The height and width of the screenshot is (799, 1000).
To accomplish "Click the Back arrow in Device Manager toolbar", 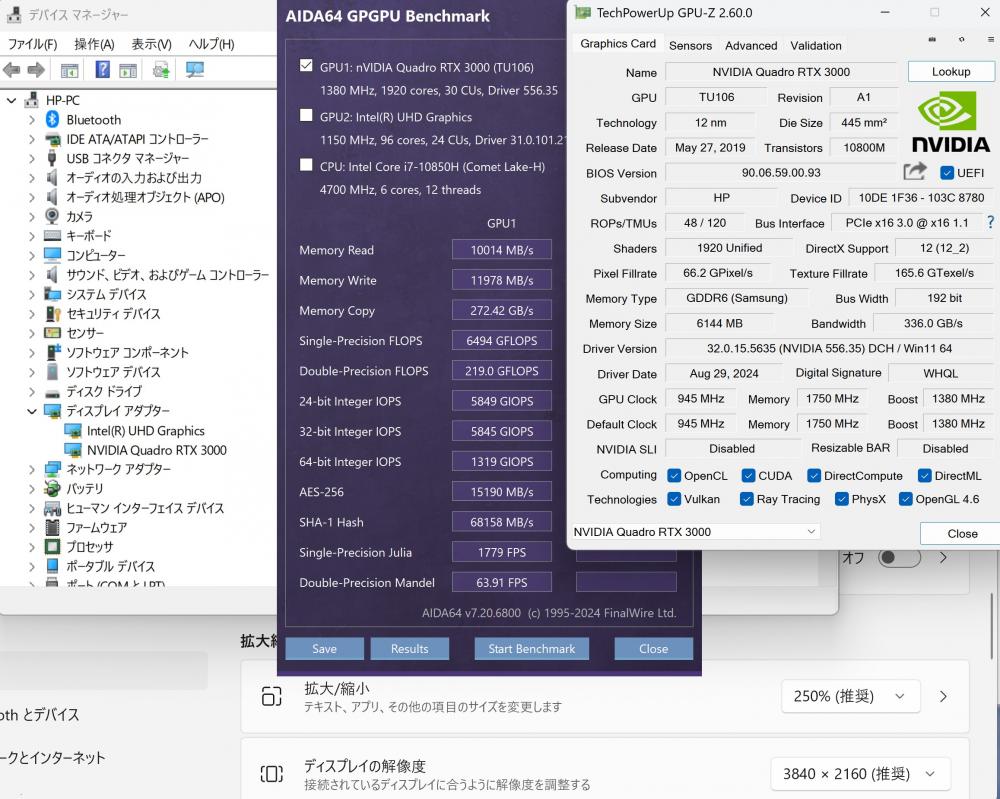I will click(x=11, y=70).
